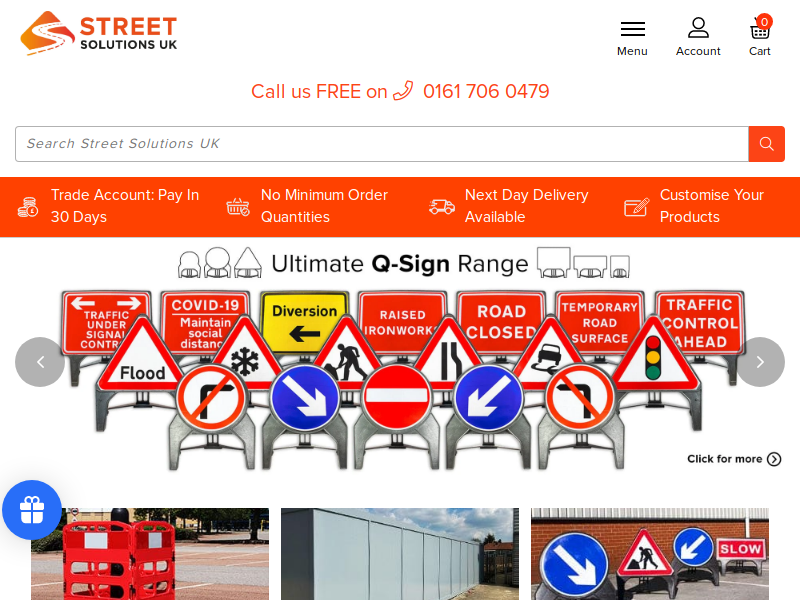800x600 pixels.
Task: Click the basket No Minimum Order icon
Action: [x=238, y=207]
